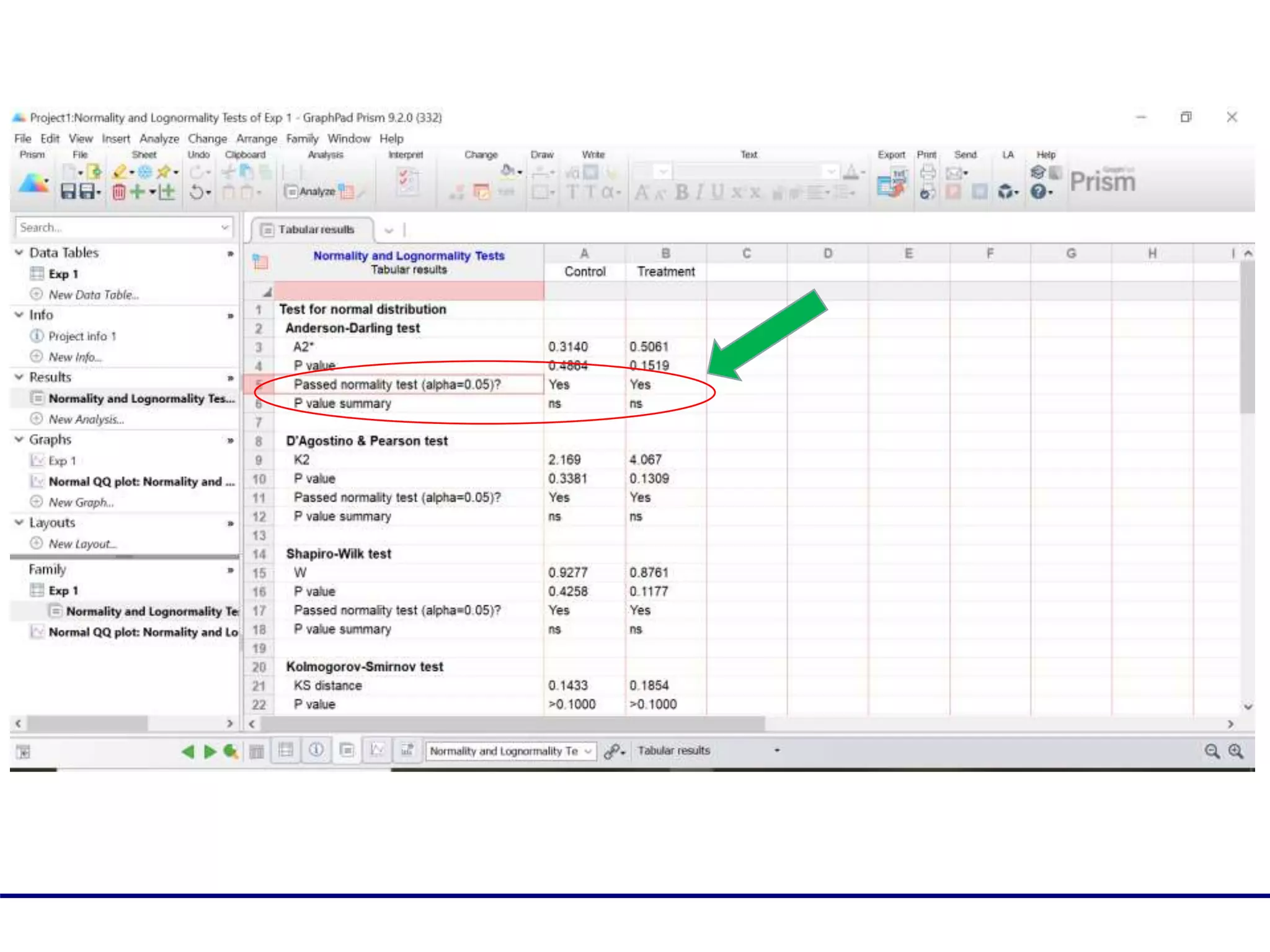Click the Save floppy disk icon
The height and width of the screenshot is (952, 1270).
(68, 192)
